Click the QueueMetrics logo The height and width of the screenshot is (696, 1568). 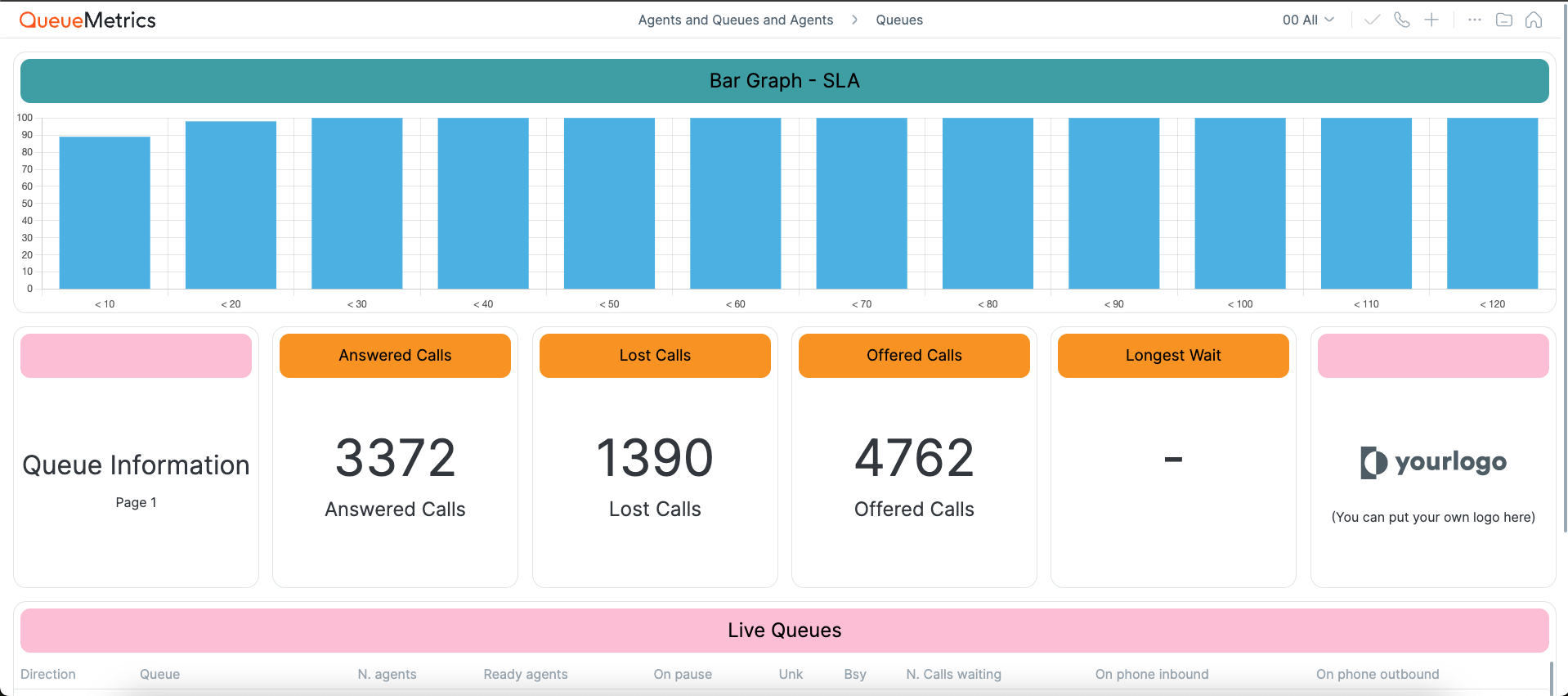[x=87, y=20]
